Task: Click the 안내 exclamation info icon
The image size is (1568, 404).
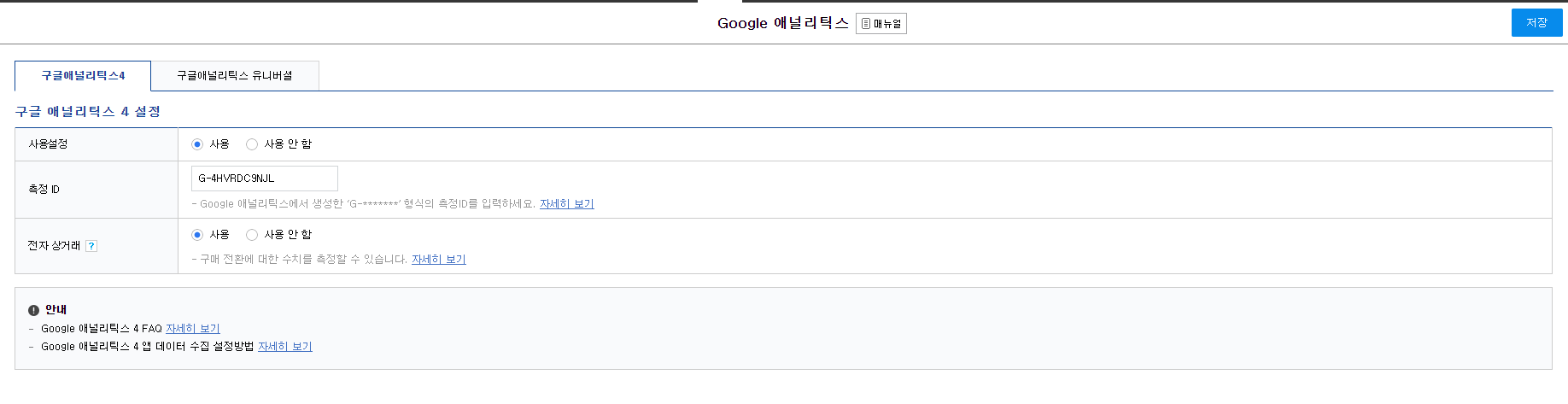Action: [x=33, y=310]
